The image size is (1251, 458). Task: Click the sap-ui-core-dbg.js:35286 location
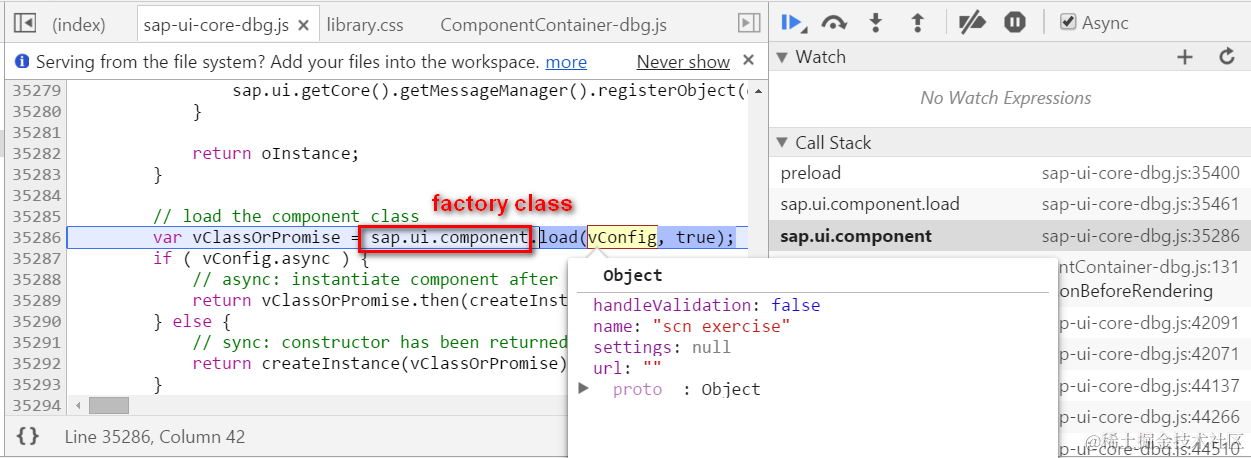(x=1140, y=236)
